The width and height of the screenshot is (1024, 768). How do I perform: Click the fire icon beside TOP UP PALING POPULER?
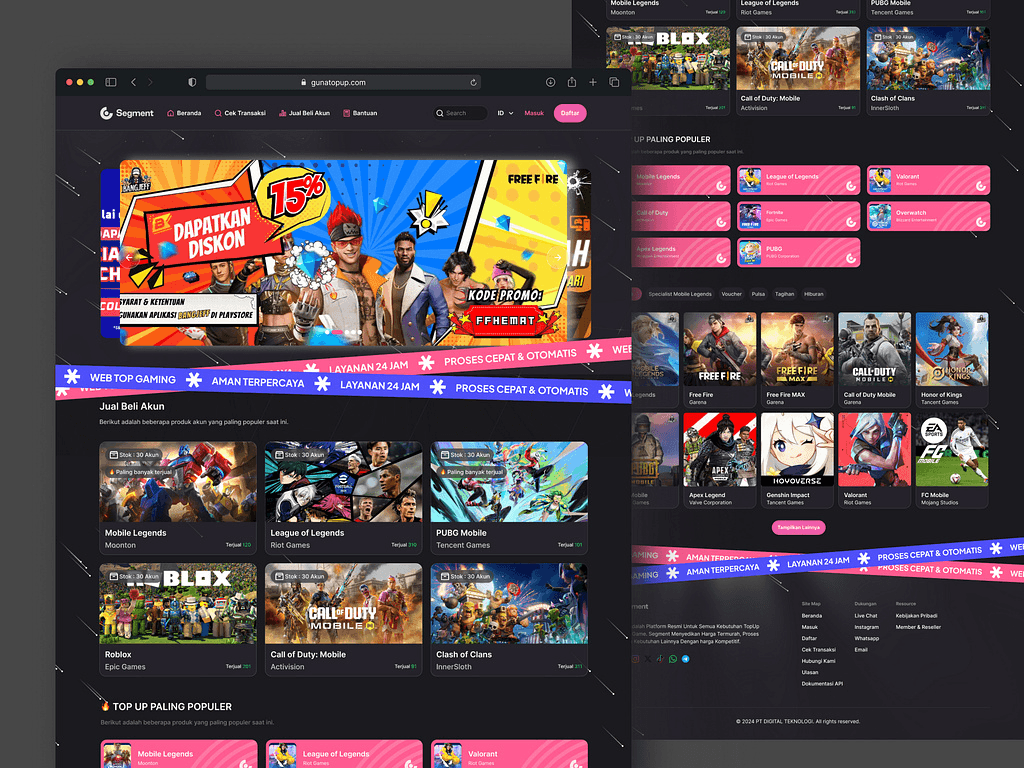click(105, 706)
